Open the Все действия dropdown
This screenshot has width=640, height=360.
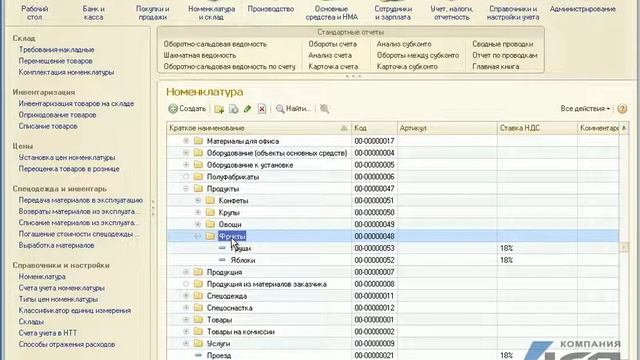[x=585, y=109]
